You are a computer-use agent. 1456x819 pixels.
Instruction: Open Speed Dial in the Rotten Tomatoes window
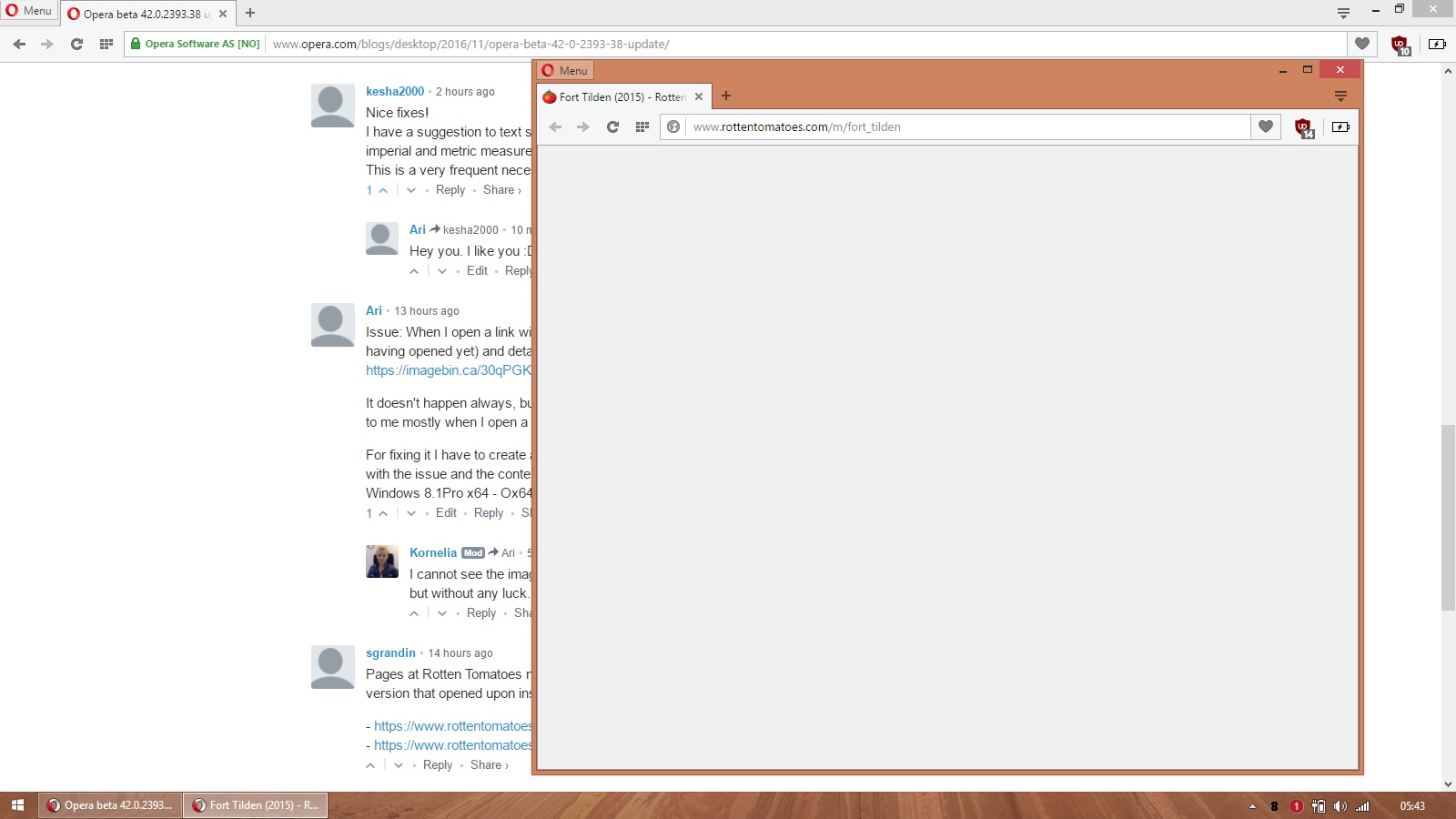click(x=642, y=126)
